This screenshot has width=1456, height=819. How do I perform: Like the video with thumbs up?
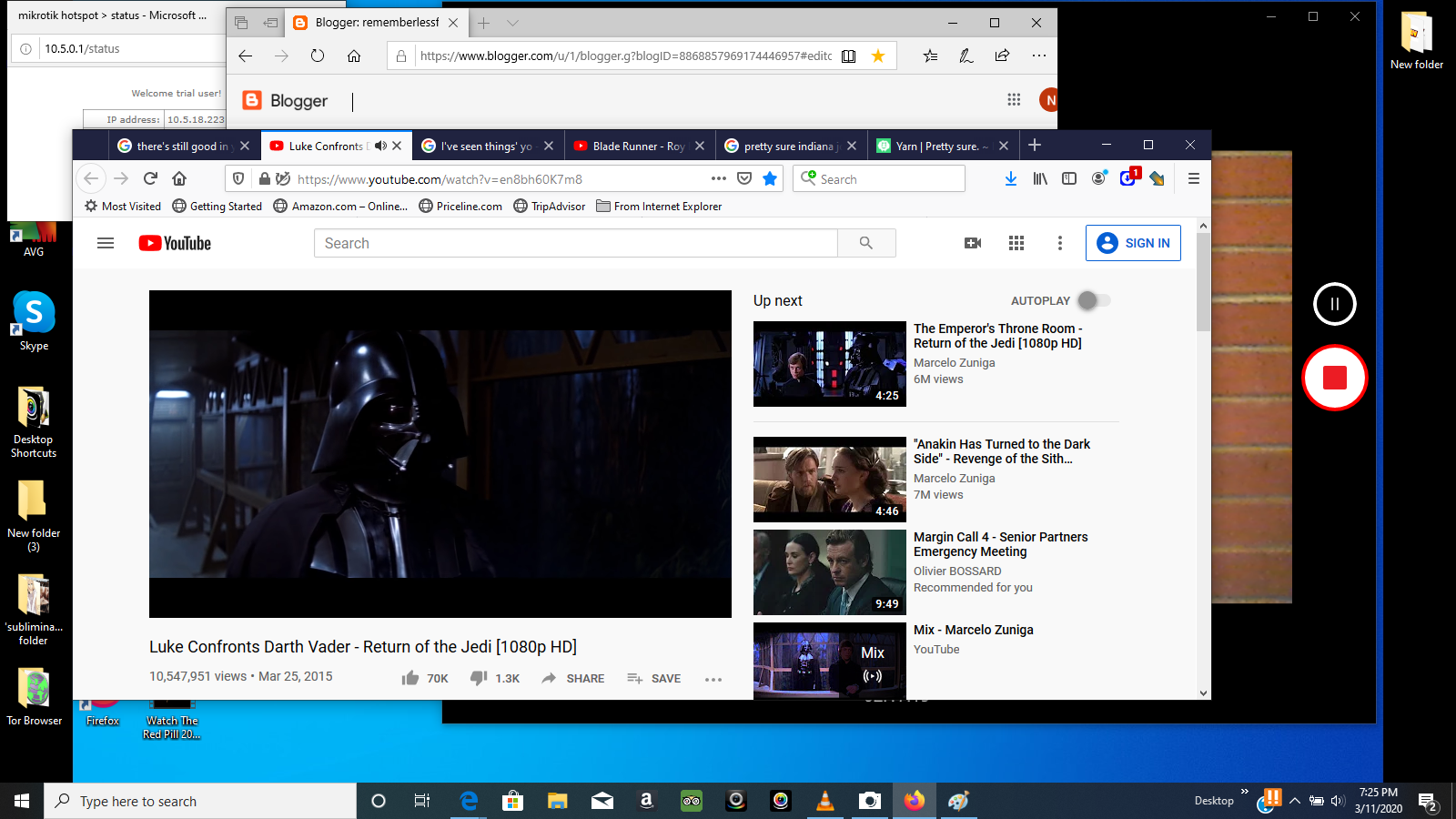[410, 678]
